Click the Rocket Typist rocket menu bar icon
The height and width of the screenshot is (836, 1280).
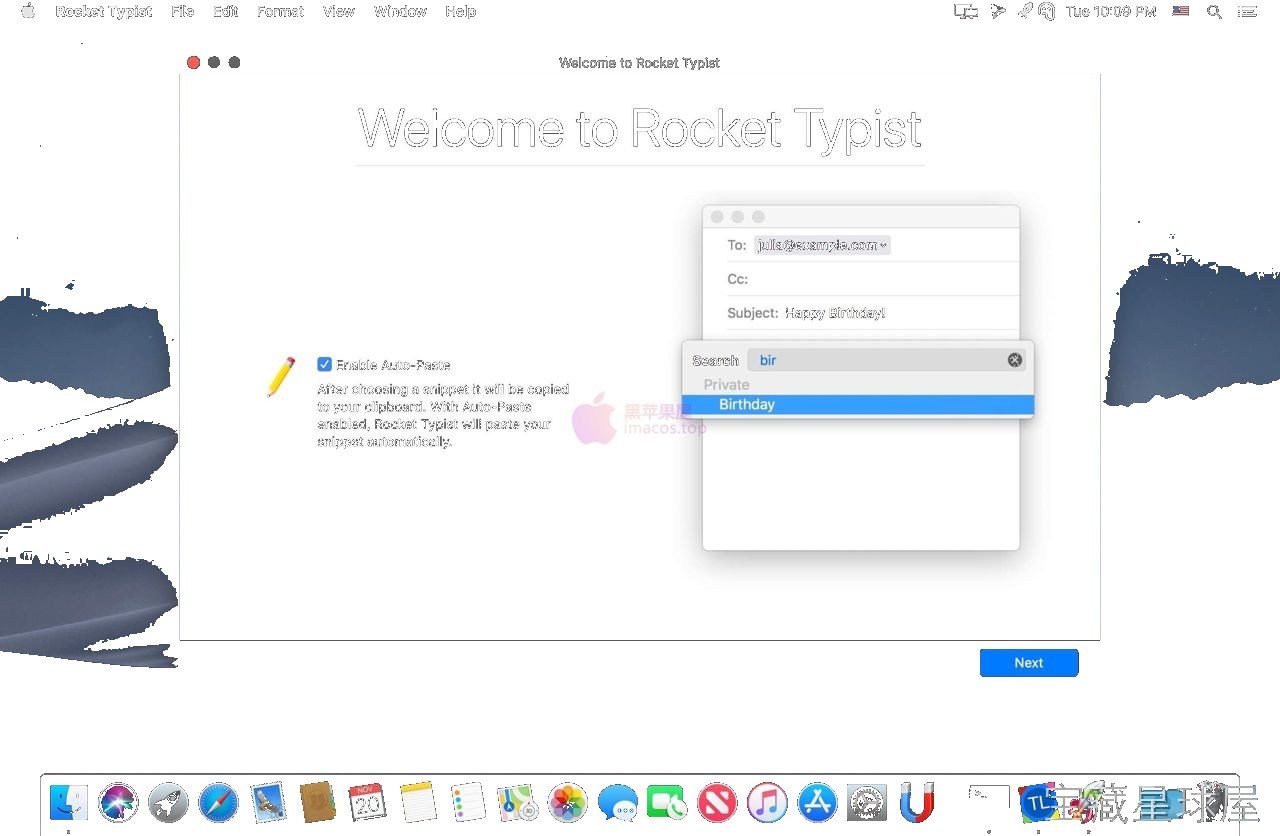click(1025, 11)
